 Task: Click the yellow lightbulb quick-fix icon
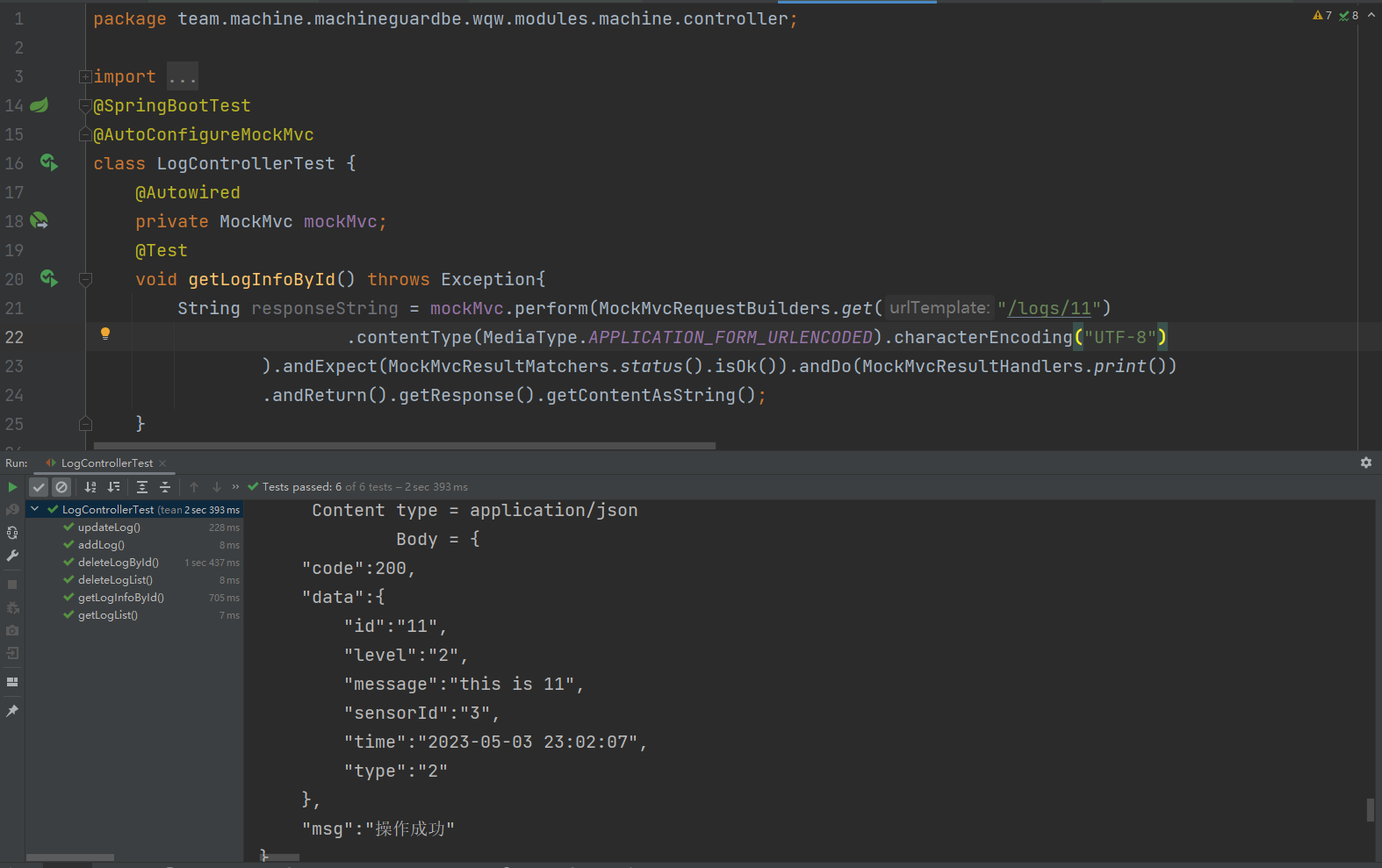click(x=105, y=334)
